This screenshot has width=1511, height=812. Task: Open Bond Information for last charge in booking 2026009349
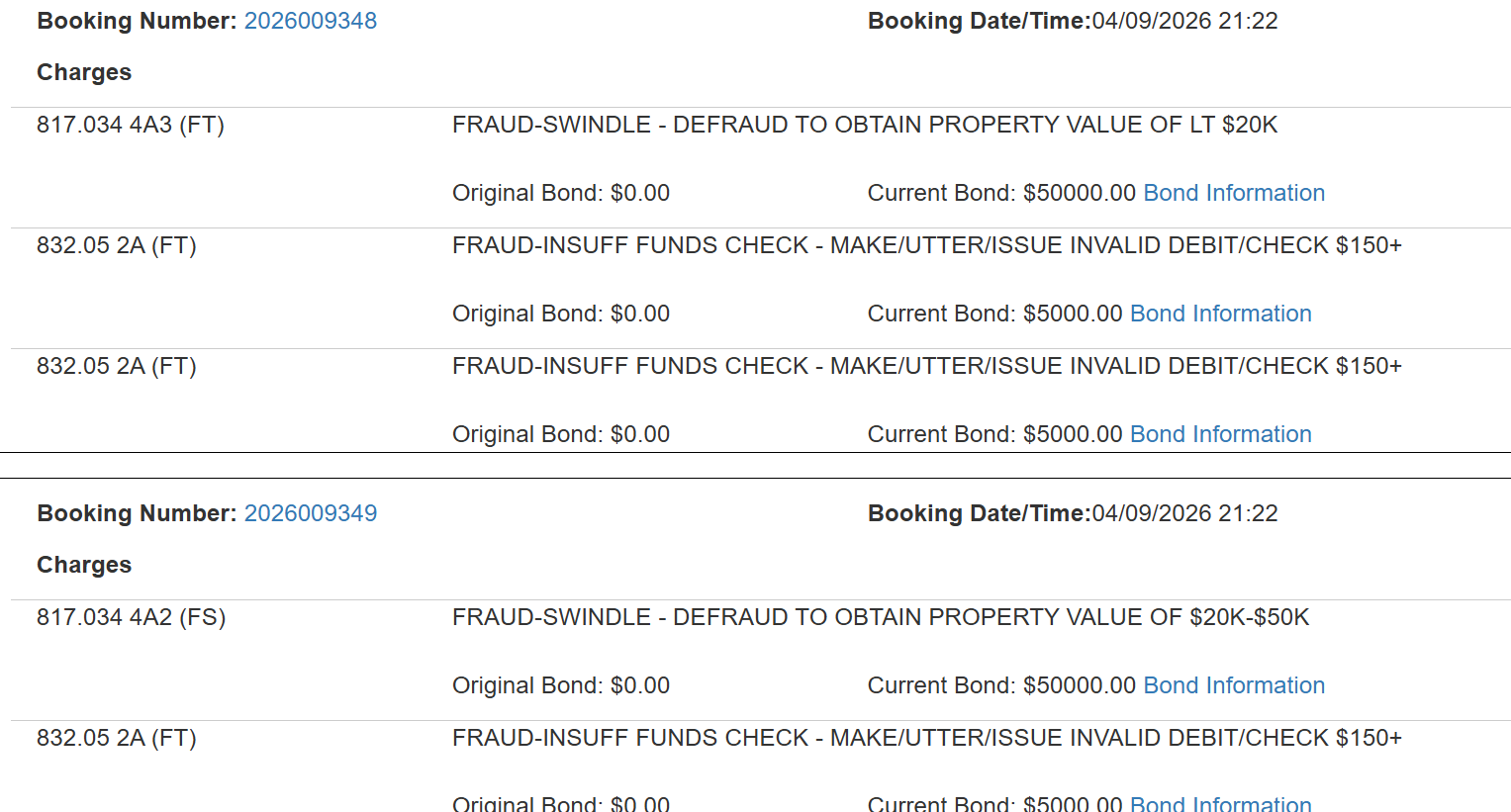pyautogui.click(x=1220, y=803)
